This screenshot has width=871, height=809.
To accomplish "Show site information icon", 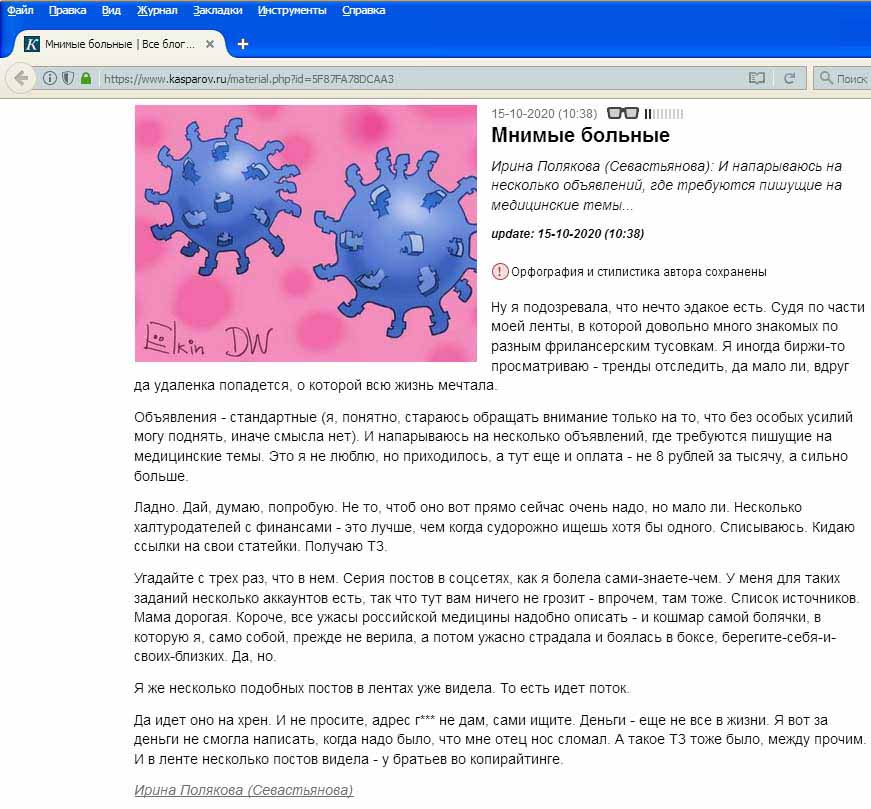I will tap(49, 78).
